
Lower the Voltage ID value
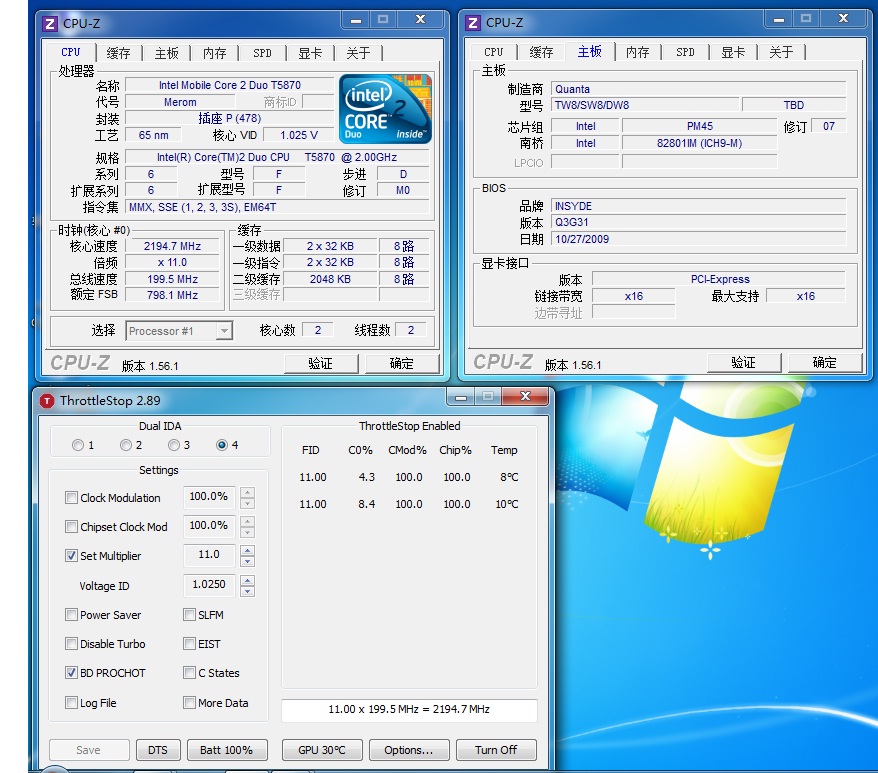tap(247, 591)
